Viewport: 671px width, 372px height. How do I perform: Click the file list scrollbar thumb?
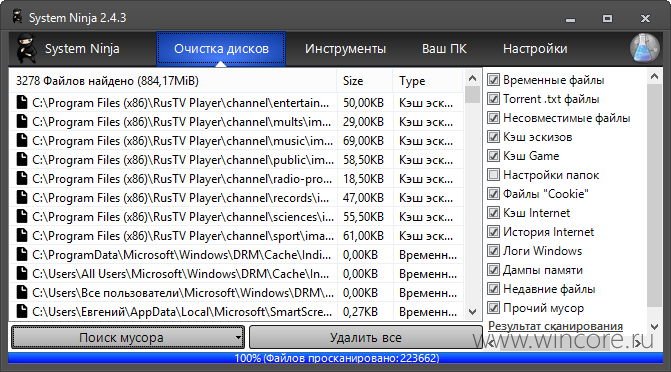[472, 94]
